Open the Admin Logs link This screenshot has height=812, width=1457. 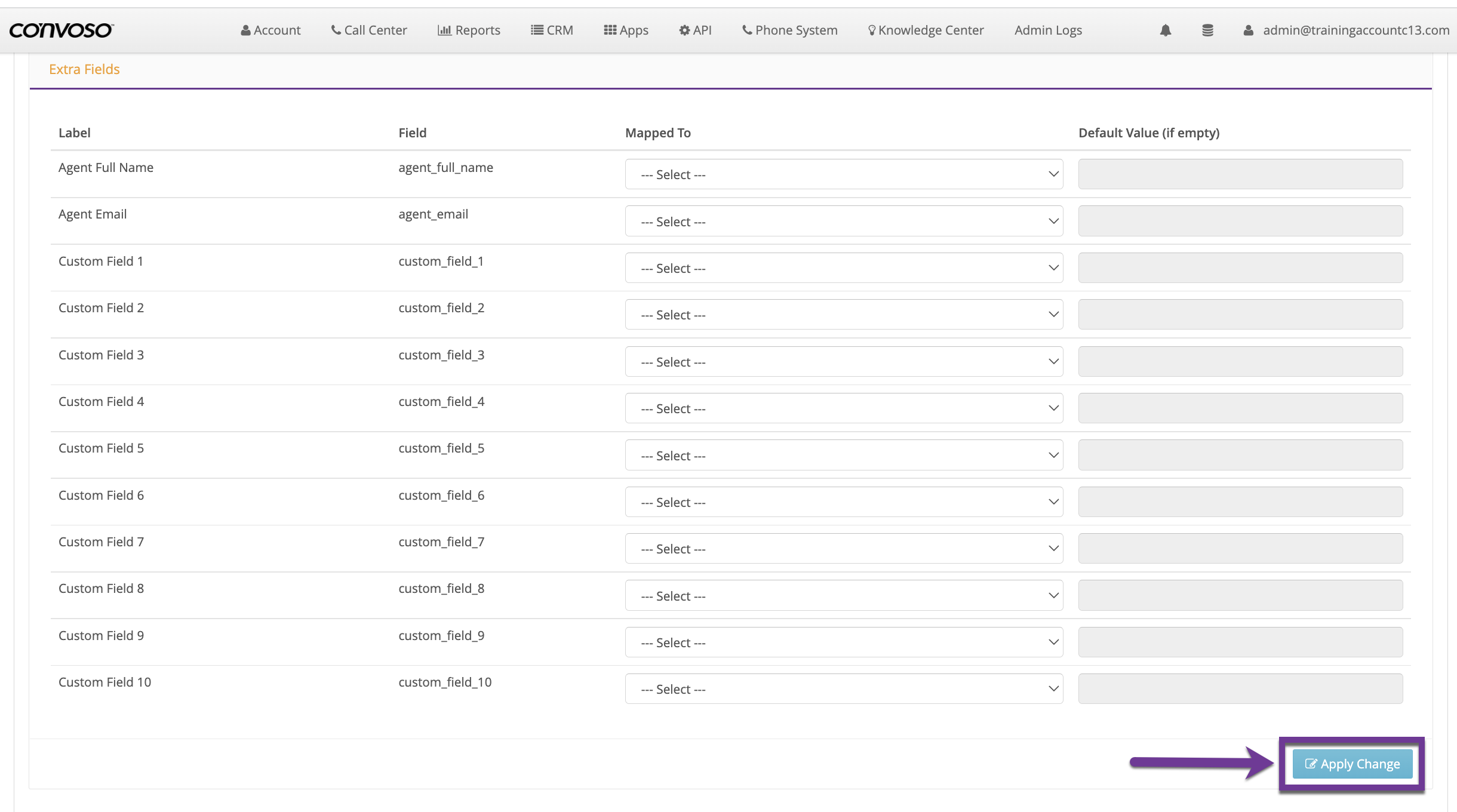[x=1048, y=30]
